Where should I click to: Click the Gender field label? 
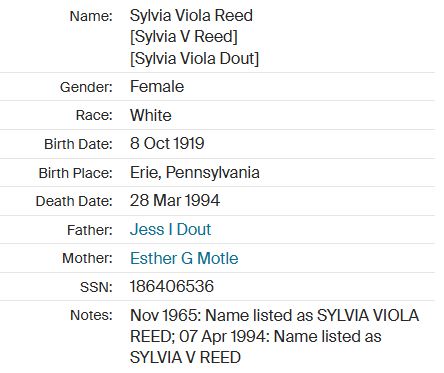coord(86,87)
